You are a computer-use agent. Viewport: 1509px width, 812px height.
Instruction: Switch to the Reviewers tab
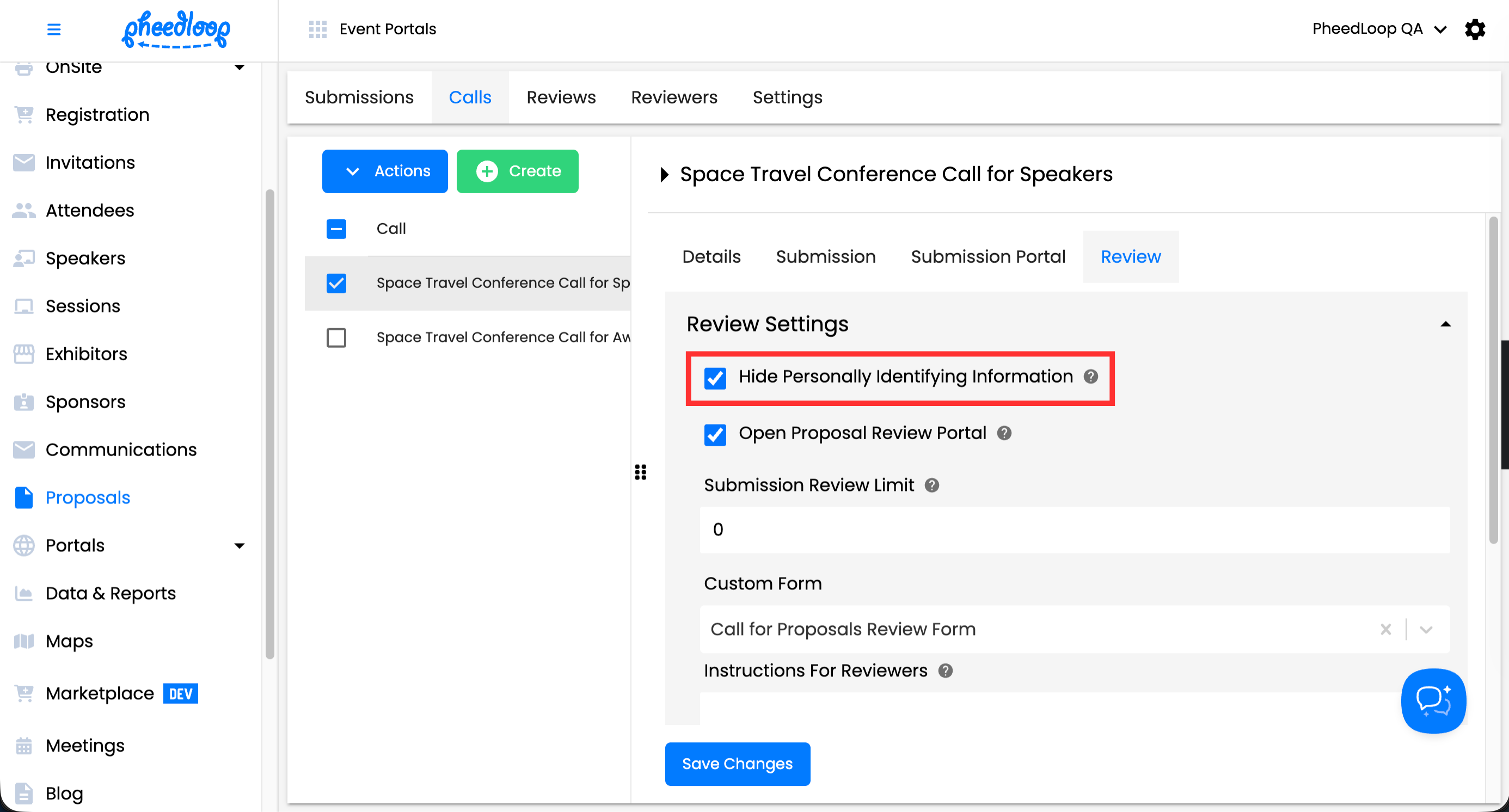674,97
